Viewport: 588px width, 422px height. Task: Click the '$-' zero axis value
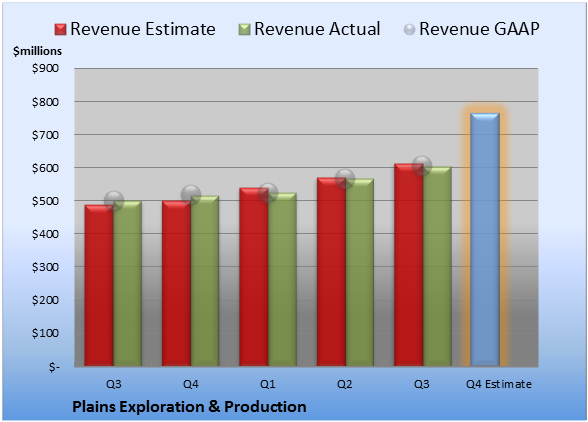point(54,367)
